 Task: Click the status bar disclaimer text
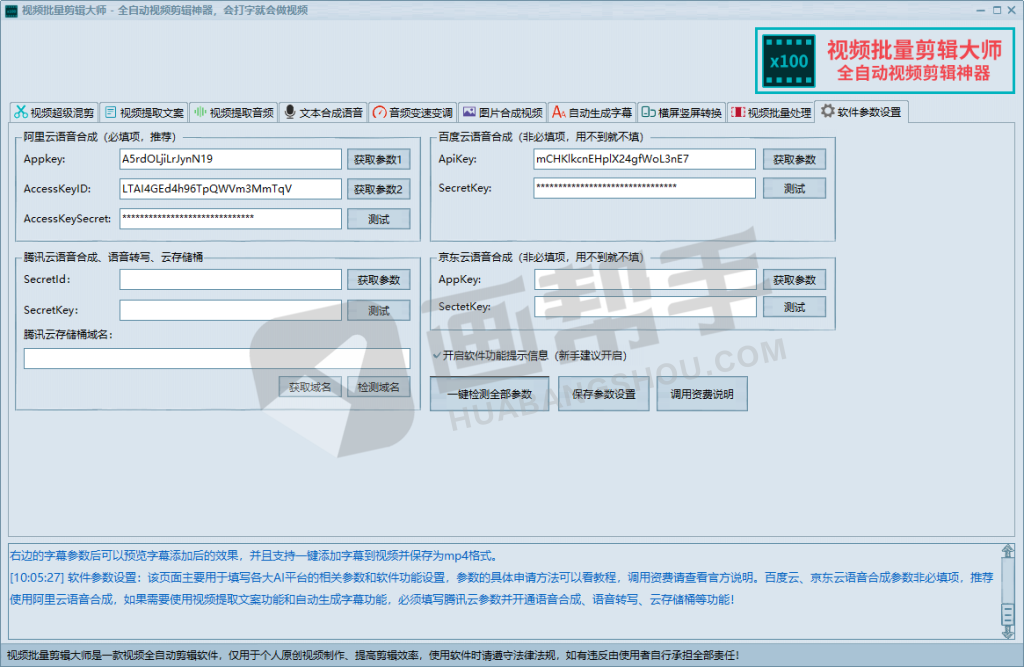(x=373, y=655)
